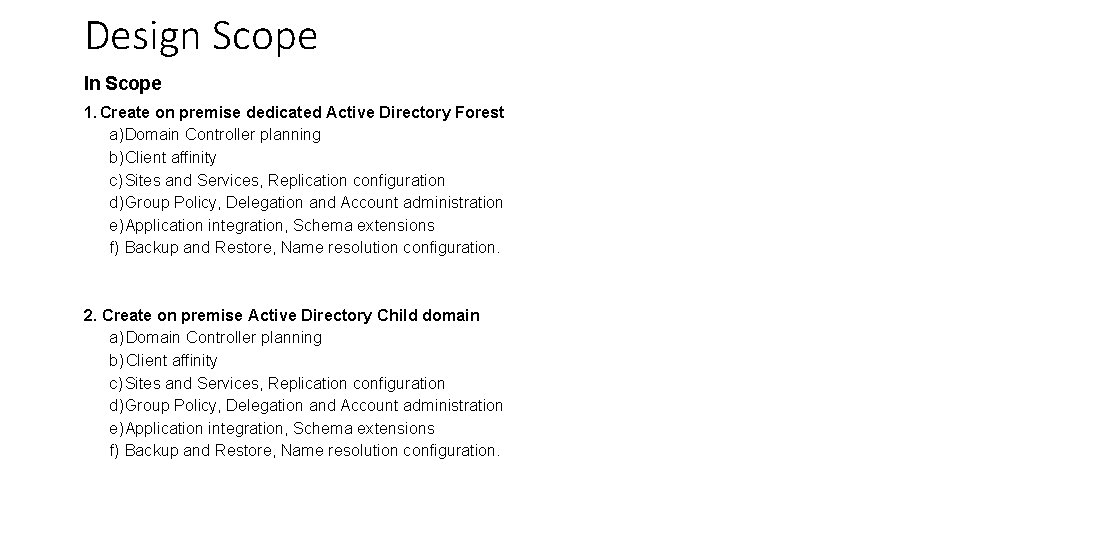
Task: Click "Domain Controller planning" under Child domain section
Action: coord(223,338)
